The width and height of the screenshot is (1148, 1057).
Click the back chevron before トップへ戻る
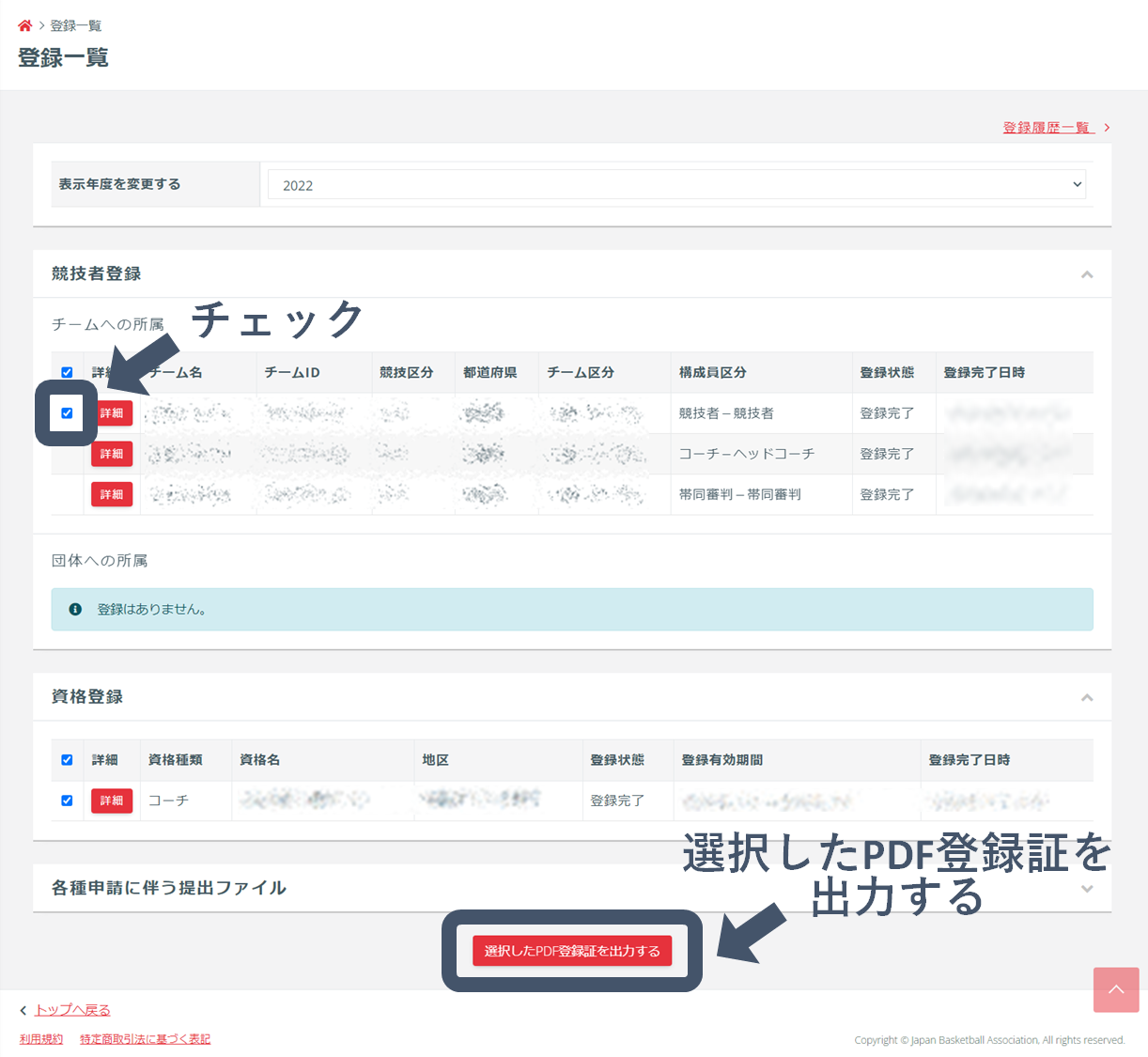click(x=23, y=1010)
